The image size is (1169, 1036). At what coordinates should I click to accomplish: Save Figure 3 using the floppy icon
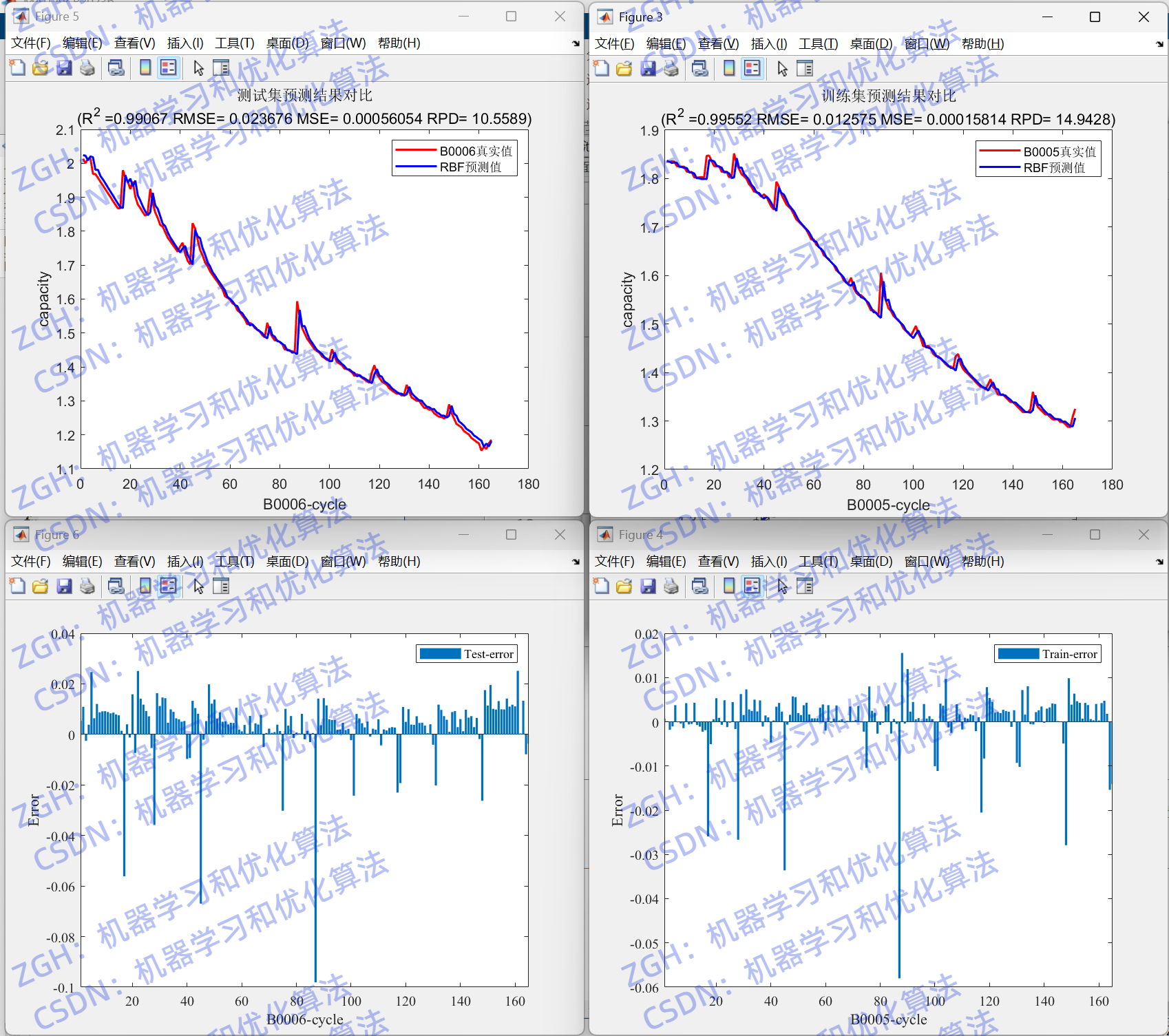648,68
